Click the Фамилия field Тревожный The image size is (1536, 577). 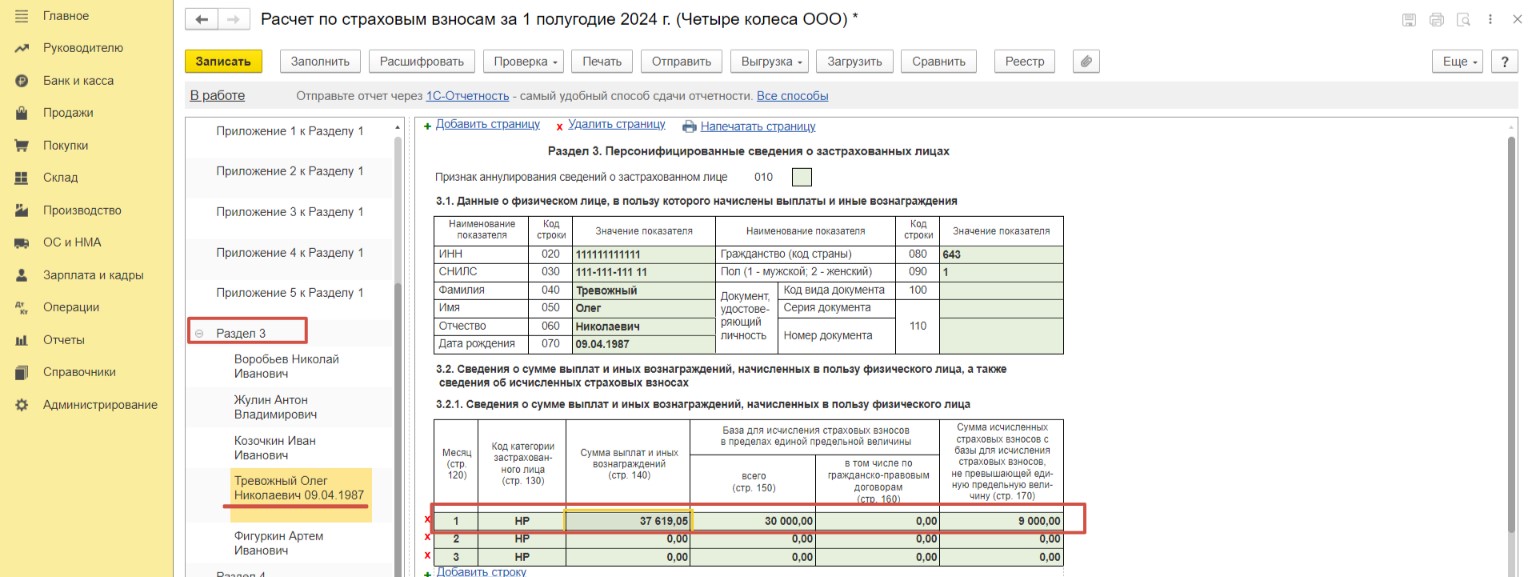pos(643,290)
